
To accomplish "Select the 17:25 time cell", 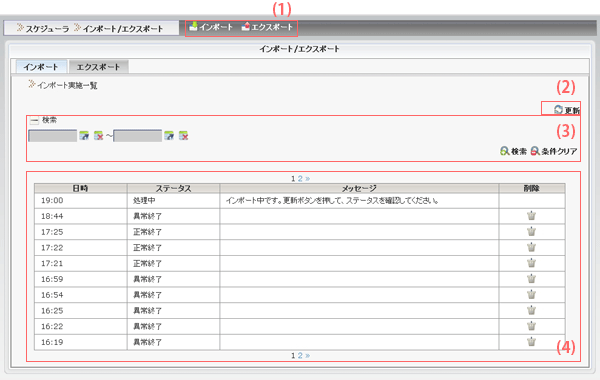I will pyautogui.click(x=81, y=232).
